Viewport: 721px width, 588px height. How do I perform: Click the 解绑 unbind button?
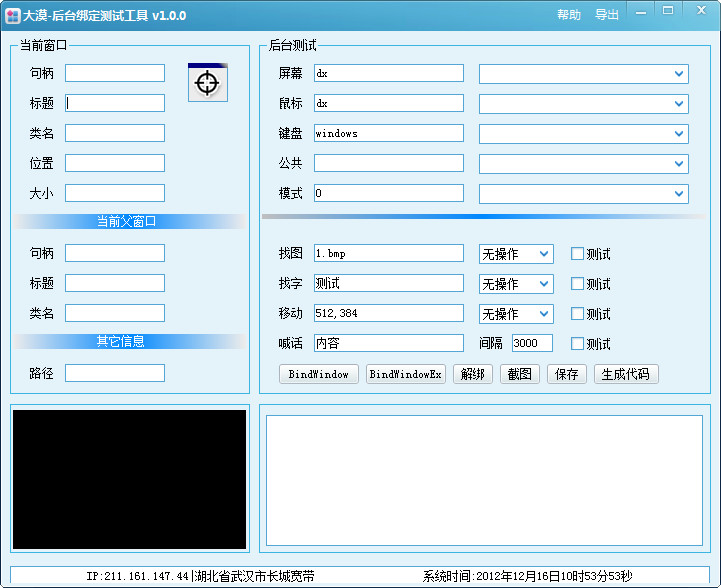[473, 374]
